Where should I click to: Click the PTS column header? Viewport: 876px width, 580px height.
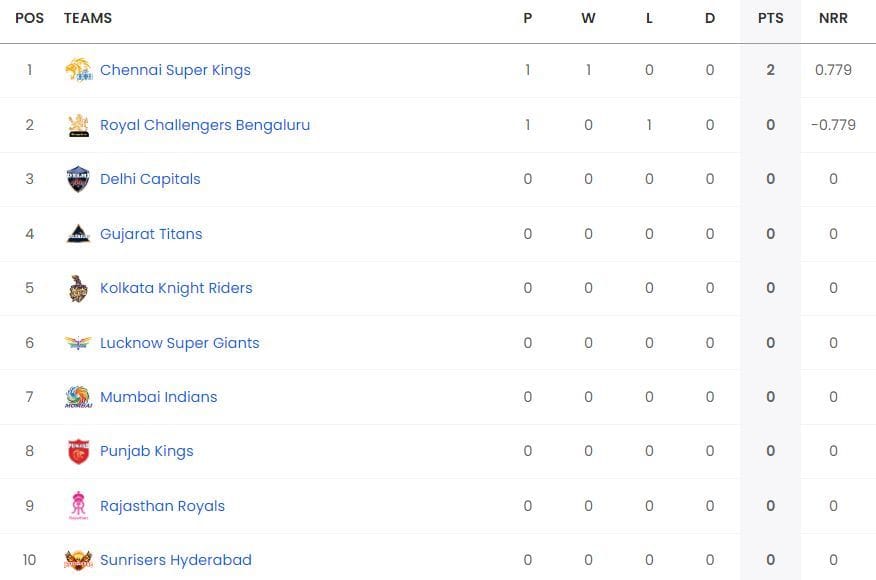770,17
